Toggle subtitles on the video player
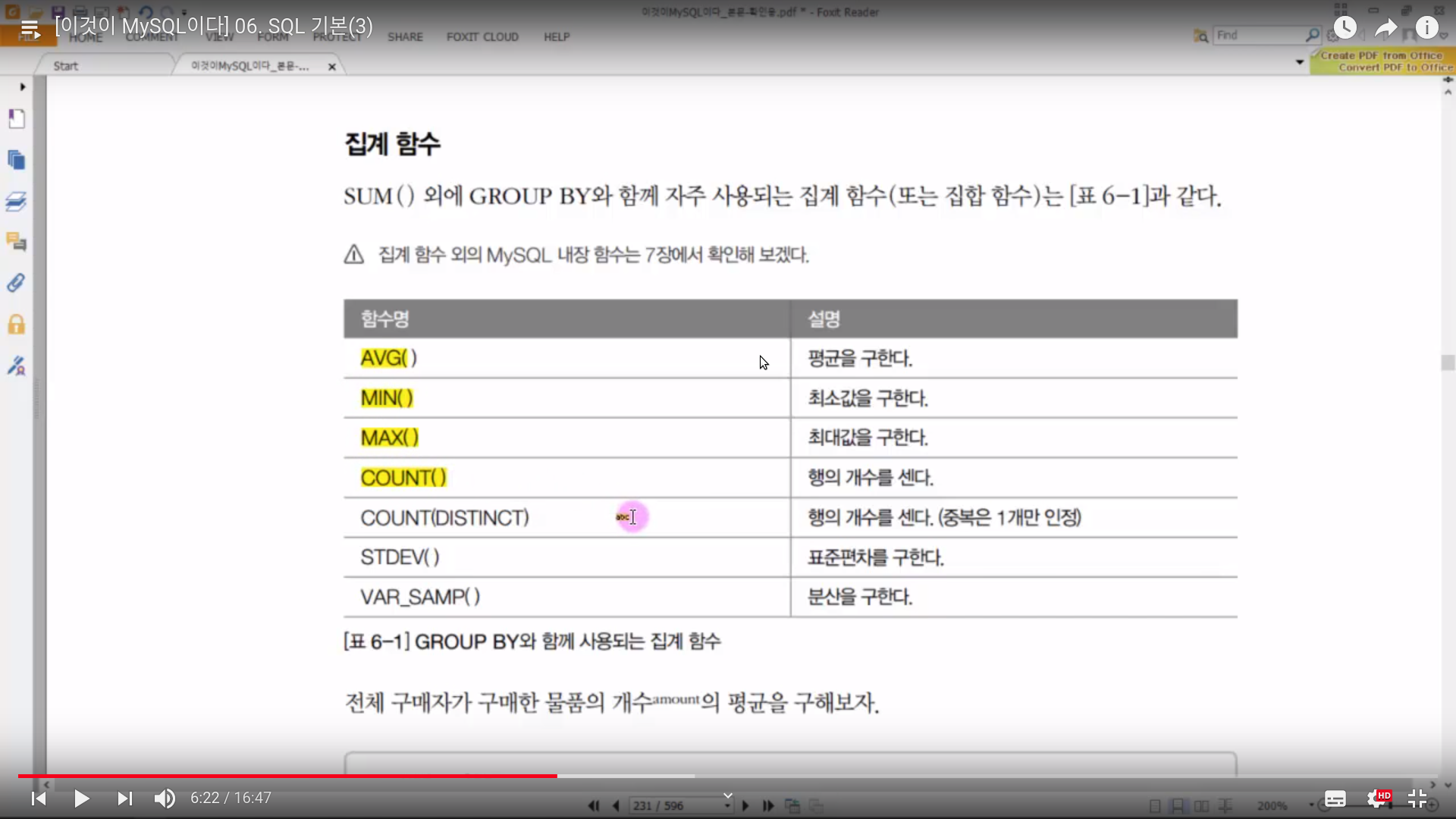The width and height of the screenshot is (1456, 819). (x=1335, y=799)
